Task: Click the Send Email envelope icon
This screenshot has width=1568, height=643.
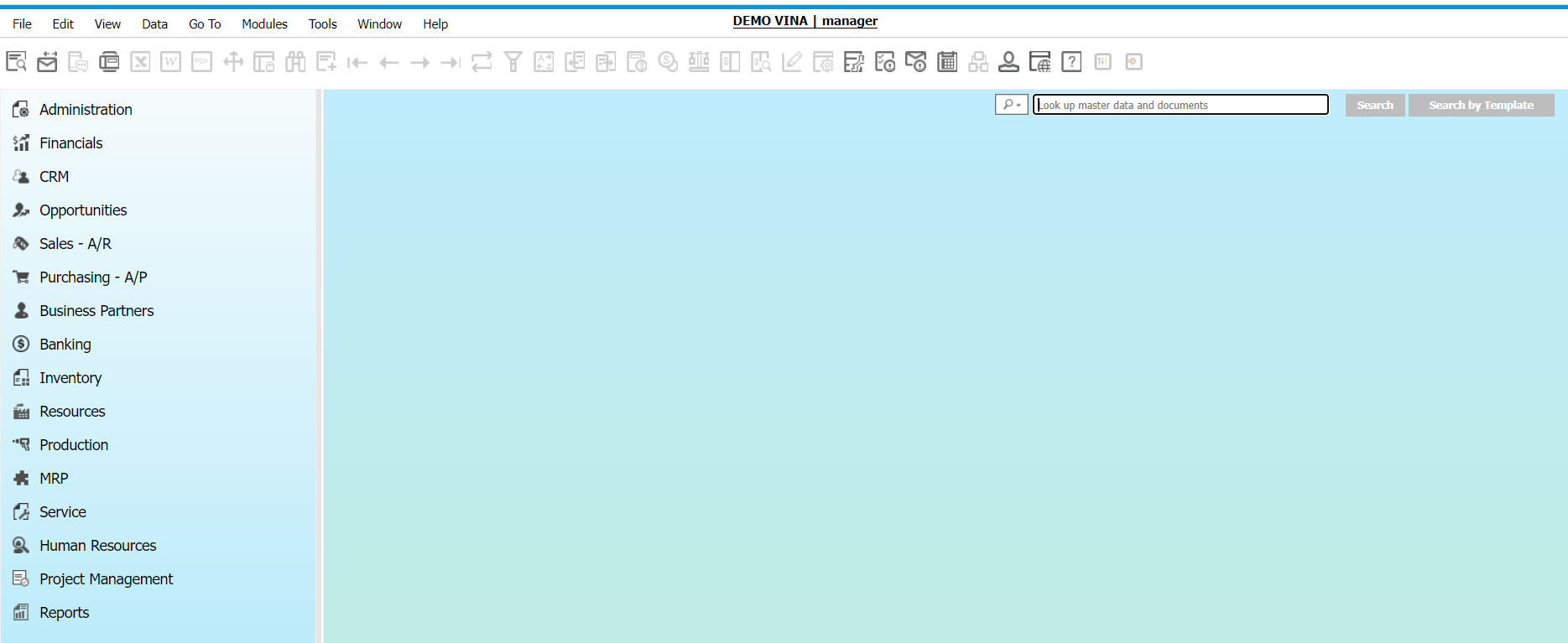Action: (x=47, y=61)
